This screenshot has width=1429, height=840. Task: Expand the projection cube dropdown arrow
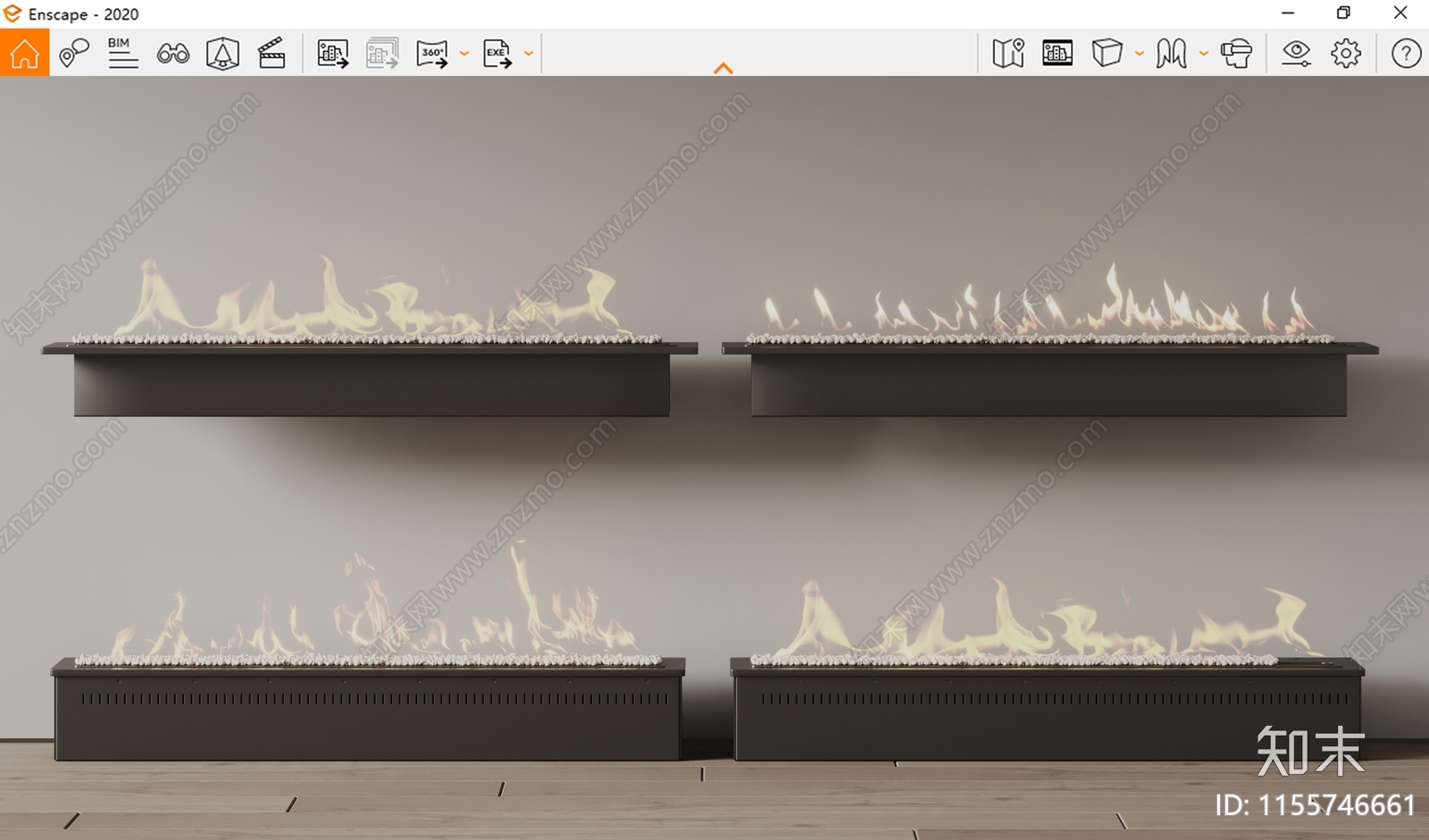click(1140, 54)
